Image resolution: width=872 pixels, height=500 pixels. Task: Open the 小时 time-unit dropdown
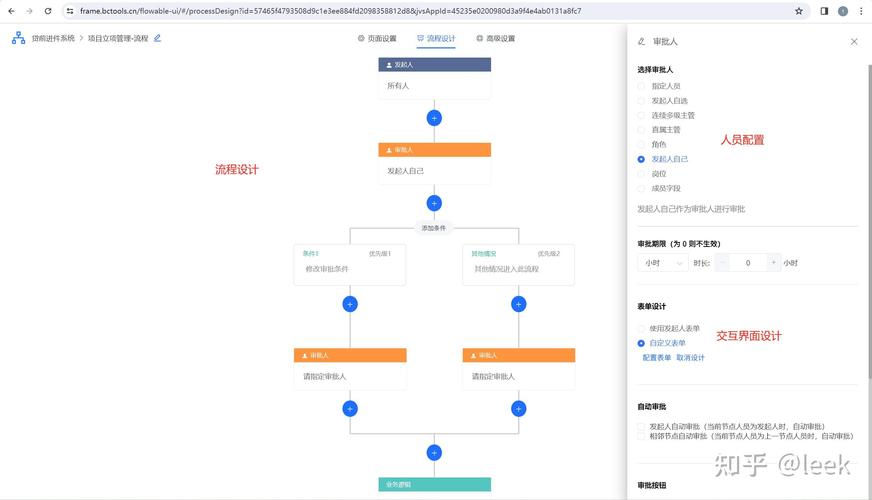[663, 263]
